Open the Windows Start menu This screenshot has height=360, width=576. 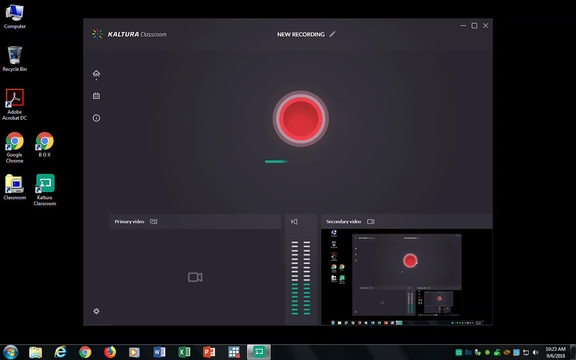pyautogui.click(x=10, y=352)
